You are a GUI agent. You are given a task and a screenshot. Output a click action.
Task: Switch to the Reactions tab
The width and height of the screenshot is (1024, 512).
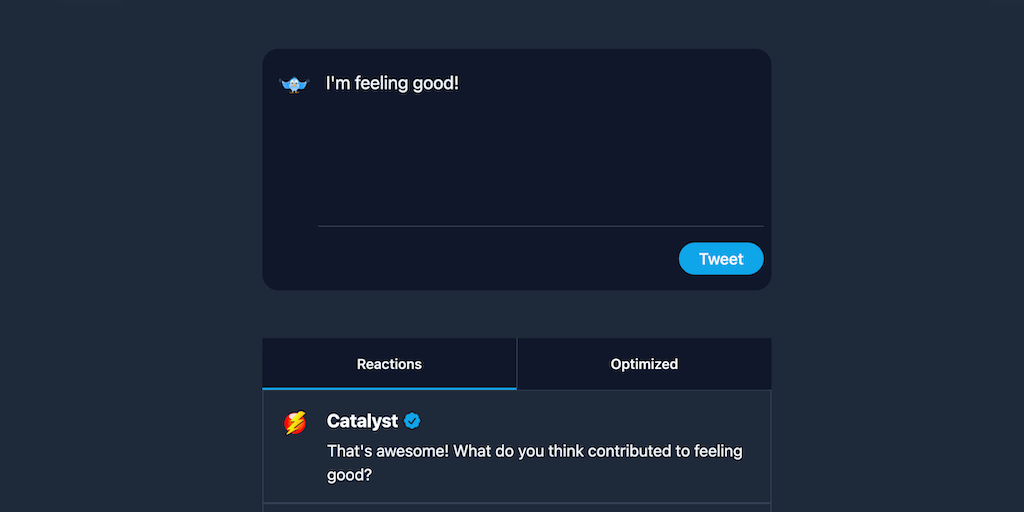(x=389, y=364)
